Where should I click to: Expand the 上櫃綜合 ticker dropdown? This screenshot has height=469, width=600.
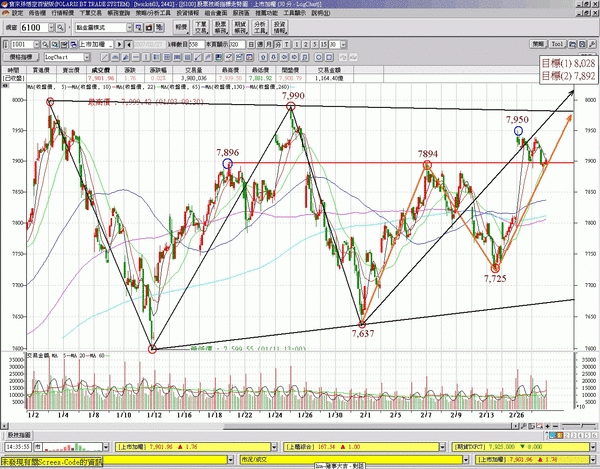click(x=442, y=447)
